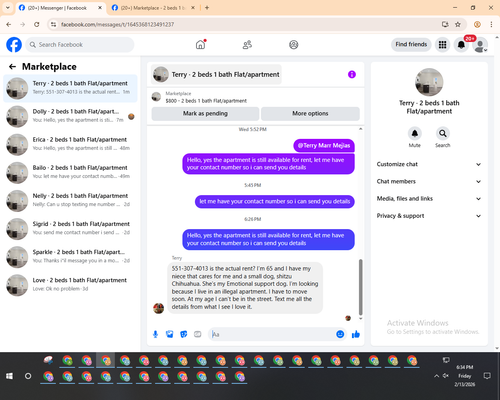Expand Media, files and links section
The height and width of the screenshot is (400, 500).
click(429, 199)
